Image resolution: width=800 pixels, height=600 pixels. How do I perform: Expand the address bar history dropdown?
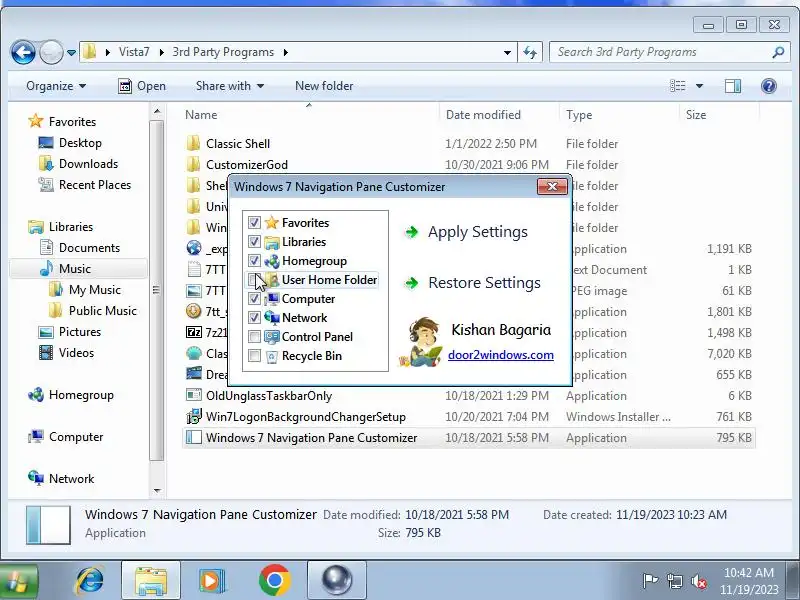click(x=507, y=53)
